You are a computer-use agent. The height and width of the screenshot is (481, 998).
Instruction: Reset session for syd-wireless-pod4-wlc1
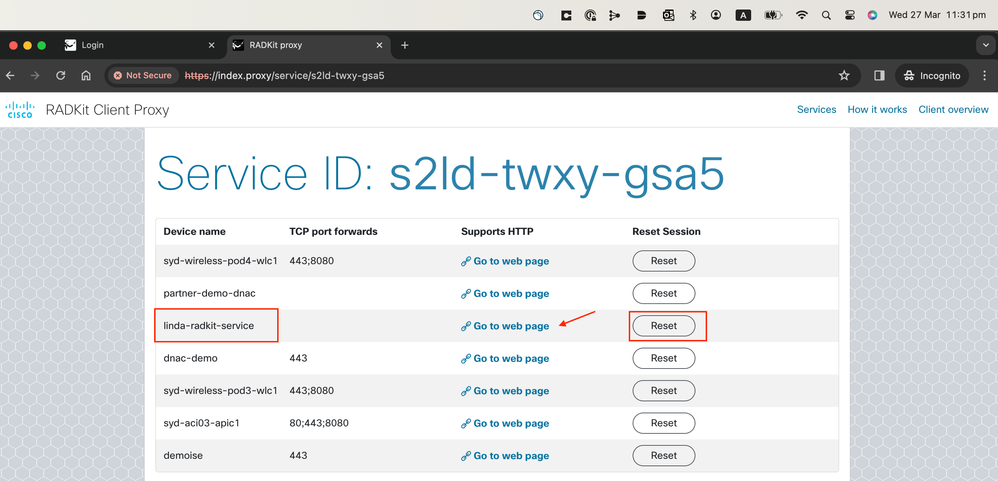click(x=663, y=261)
